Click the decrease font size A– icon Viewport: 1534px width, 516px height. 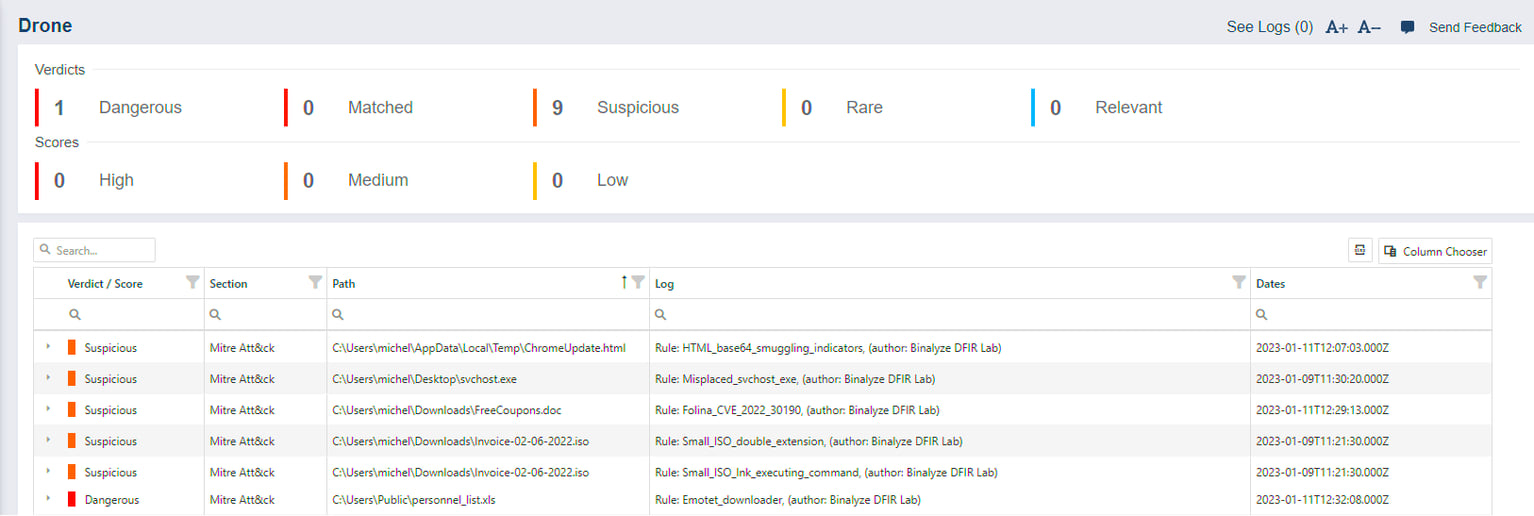point(1369,28)
